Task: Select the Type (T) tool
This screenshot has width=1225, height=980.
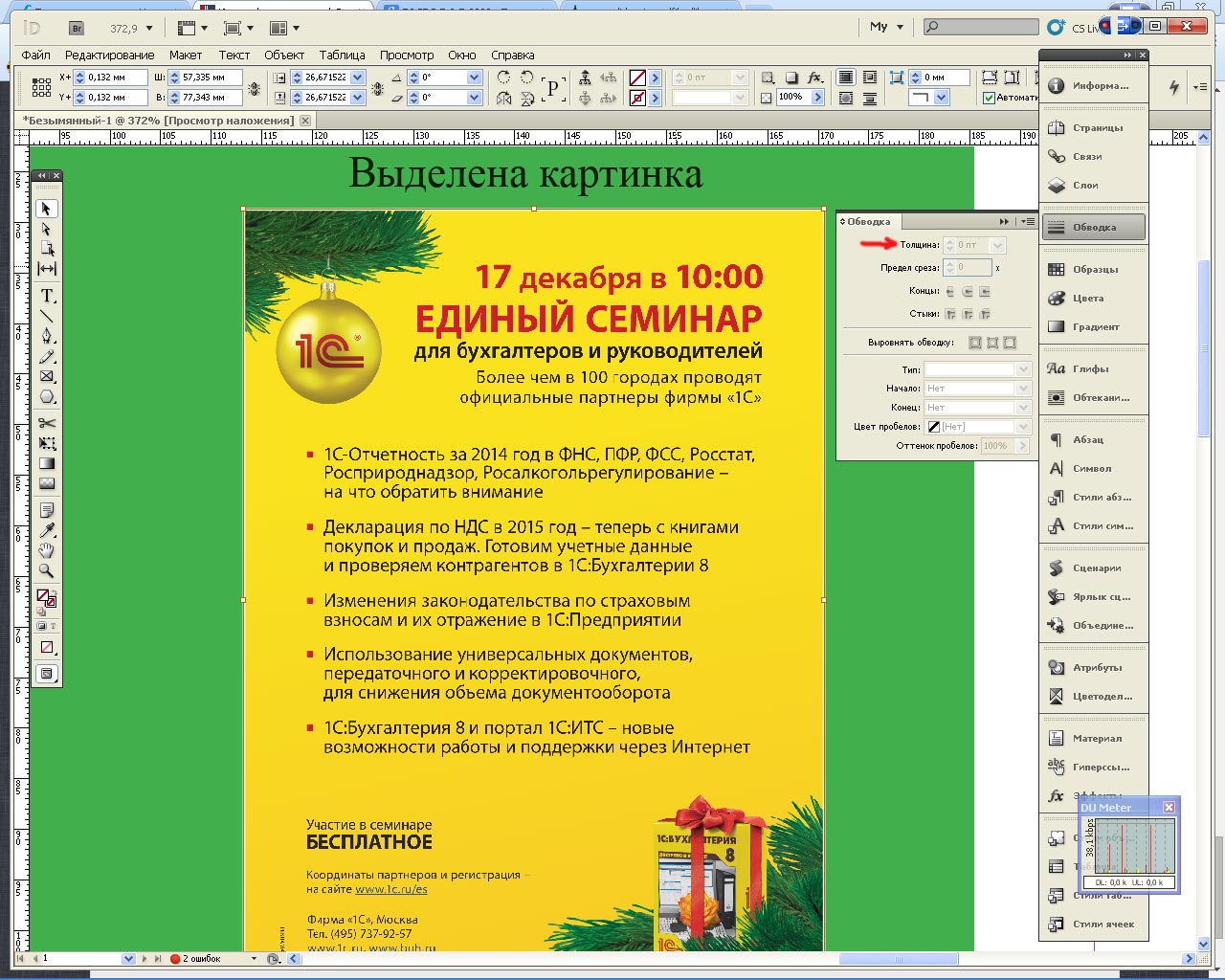Action: [x=46, y=296]
